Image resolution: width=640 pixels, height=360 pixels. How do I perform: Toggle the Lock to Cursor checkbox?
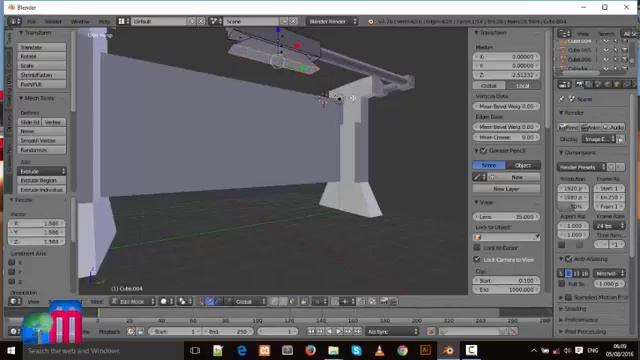point(477,248)
